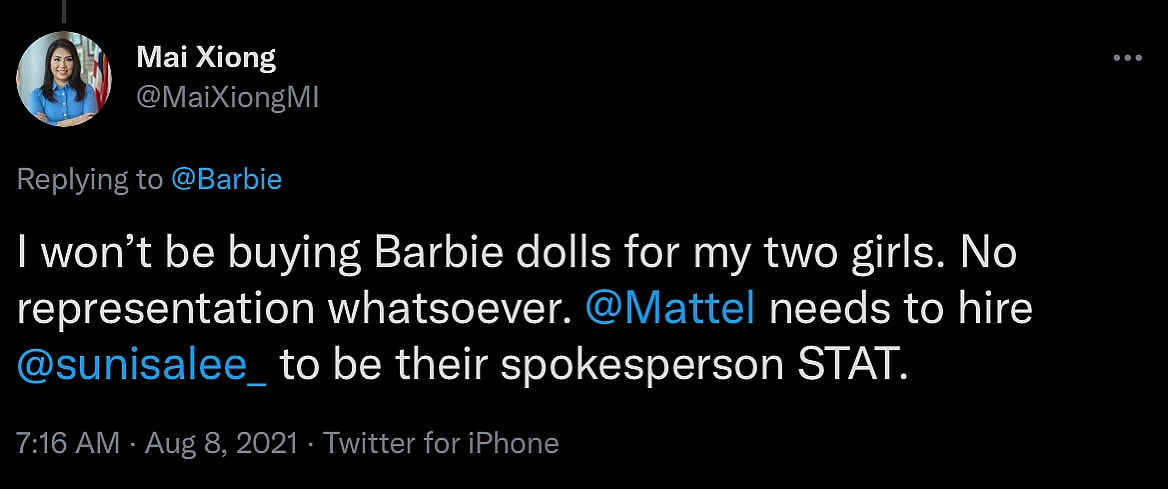Visit the @Mattel profile mention
The height and width of the screenshot is (489, 1168).
(675, 309)
